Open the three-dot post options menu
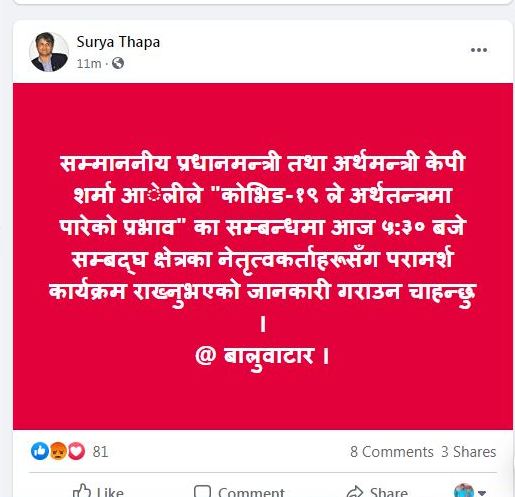 coord(479,50)
